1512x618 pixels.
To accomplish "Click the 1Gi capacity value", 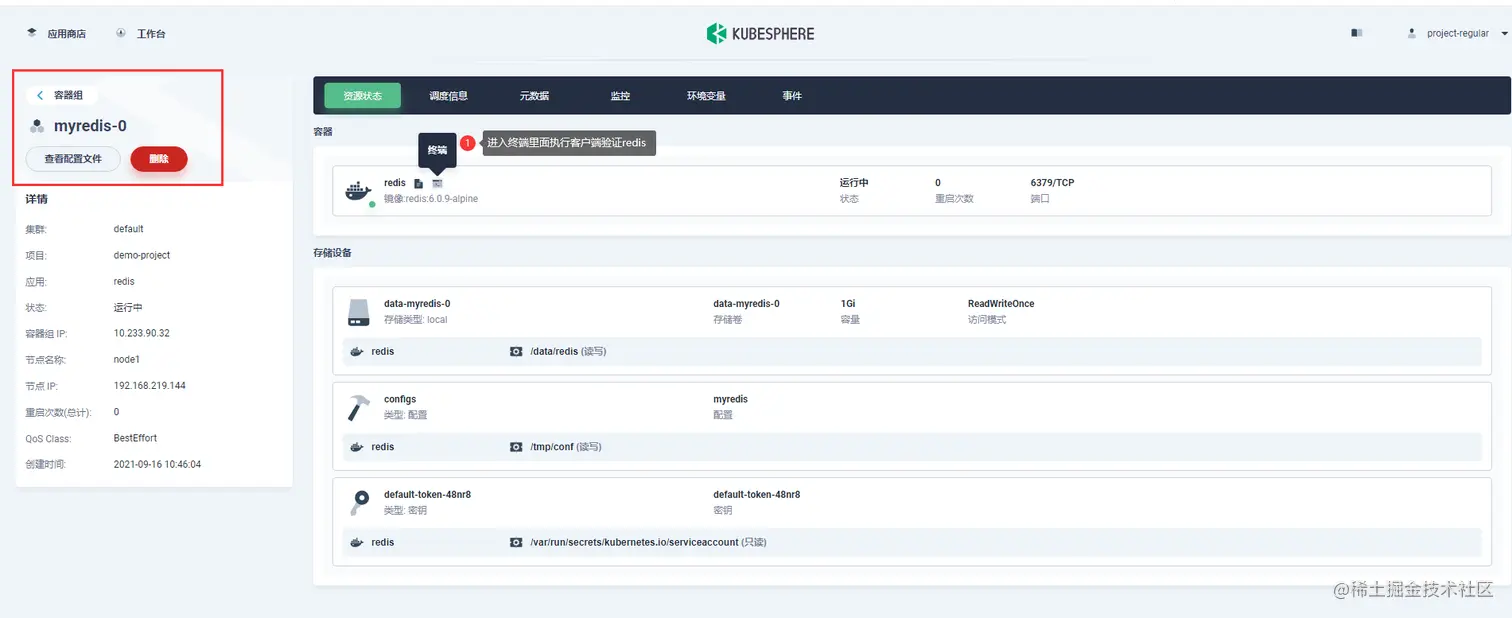I will (x=848, y=303).
